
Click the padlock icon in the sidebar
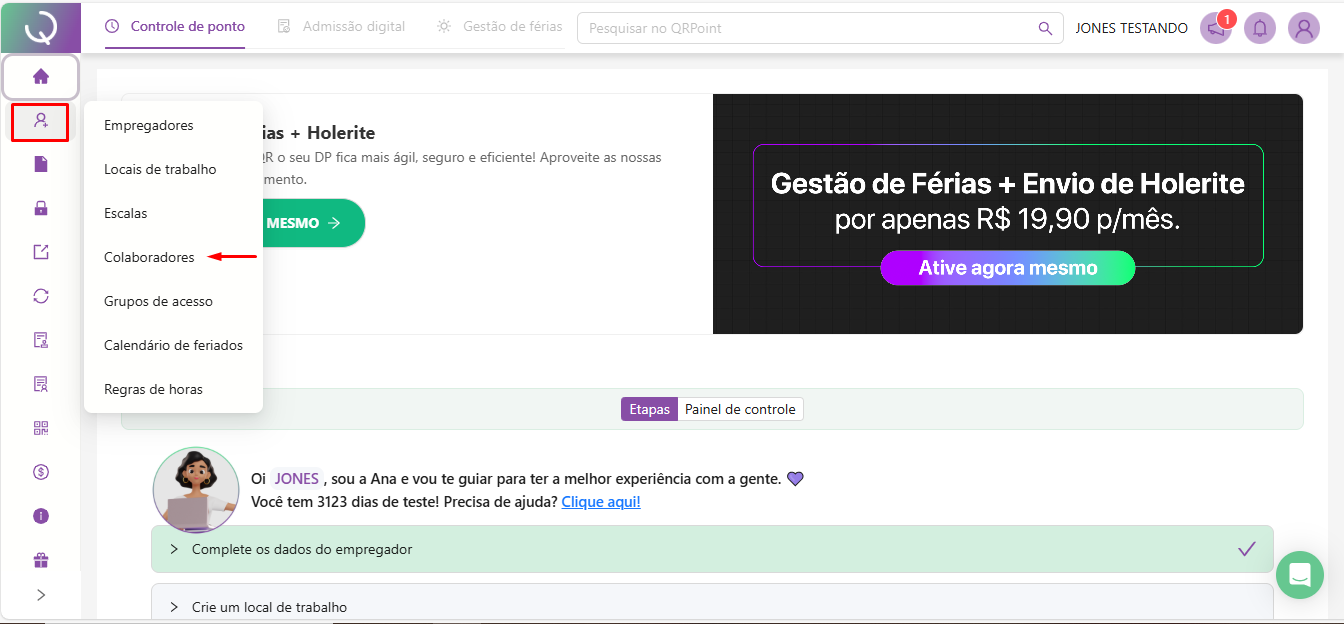click(x=41, y=208)
